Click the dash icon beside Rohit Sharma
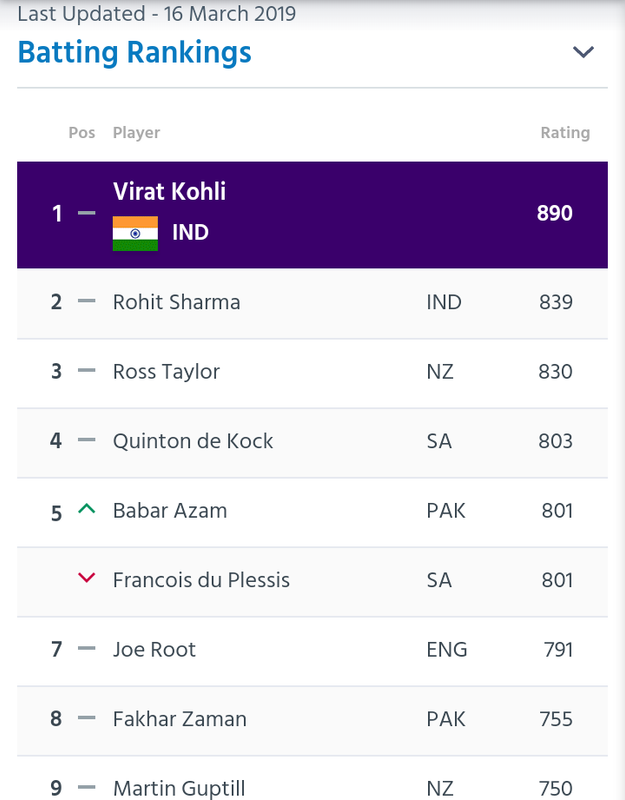This screenshot has width=625, height=800. click(x=87, y=301)
